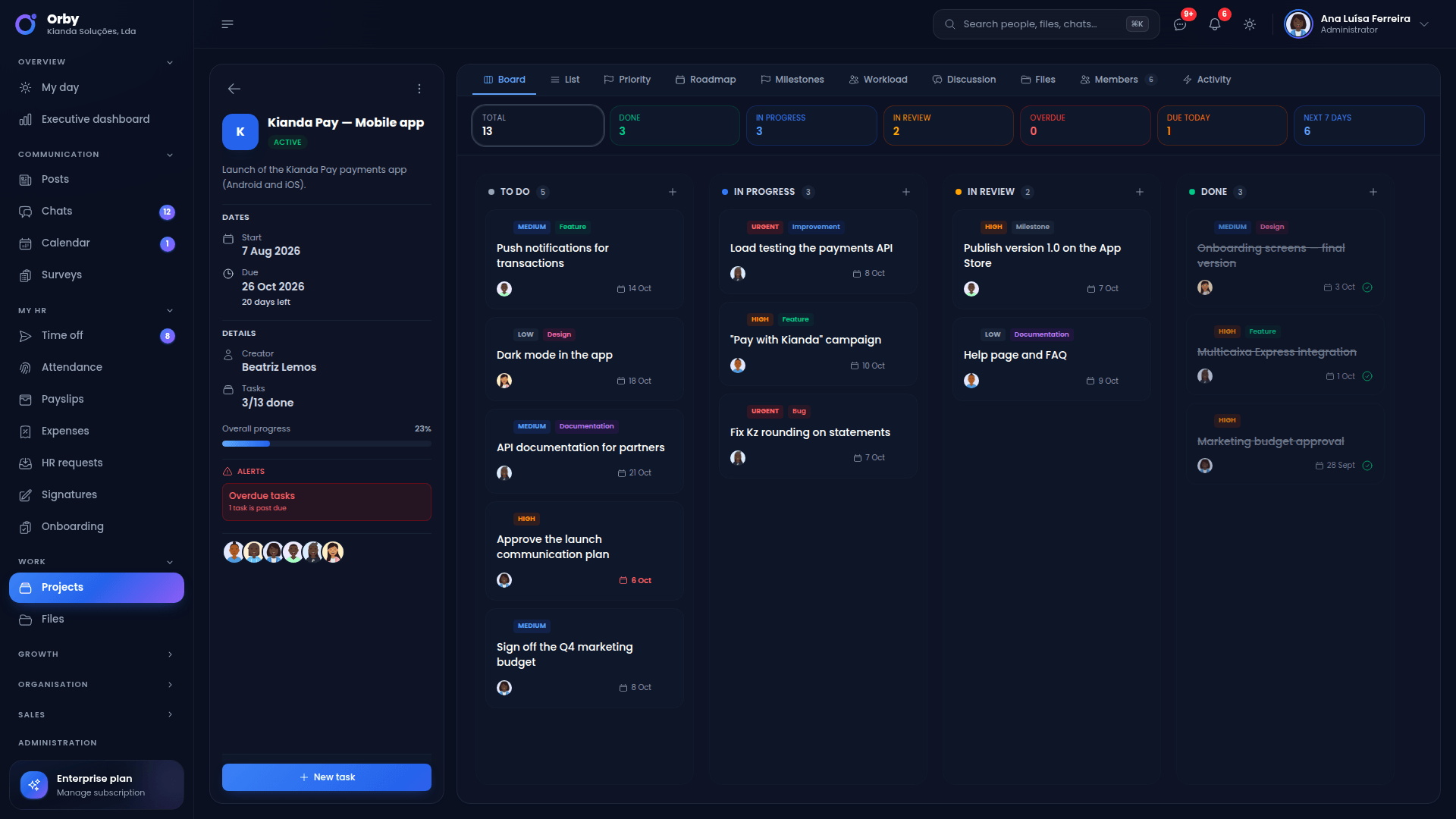Screen dimensions: 1456x819
Task: Open the Overdue tasks alert
Action: tap(327, 502)
